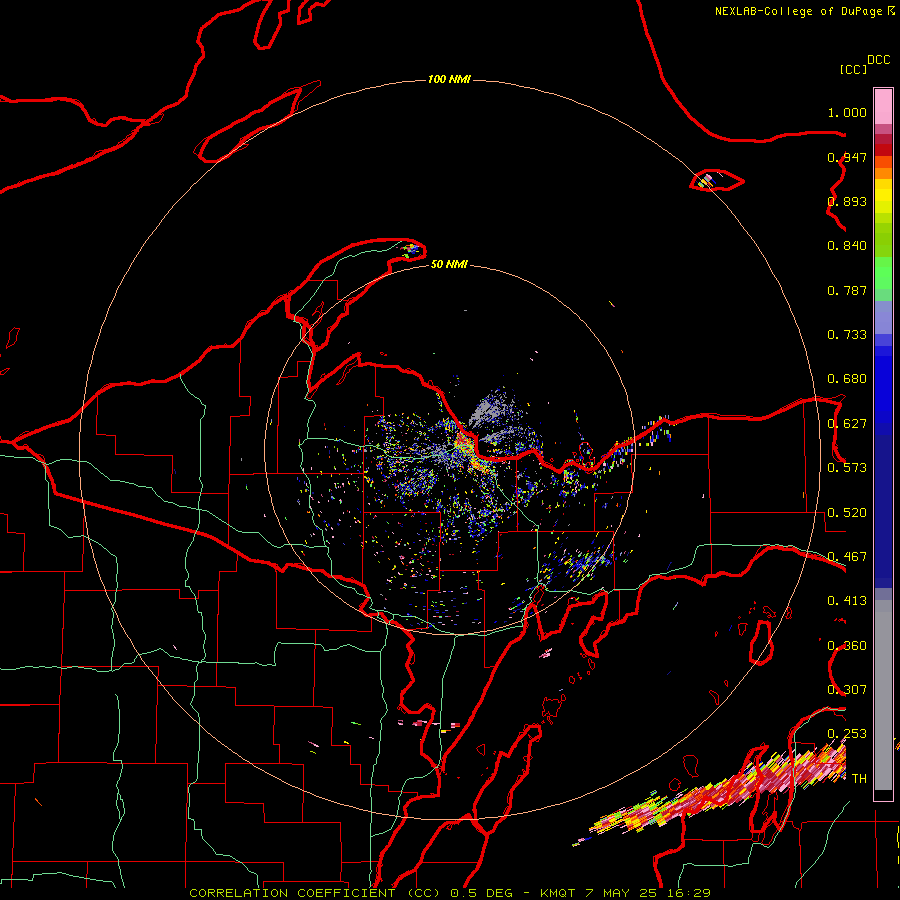This screenshot has width=900, height=900.
Task: Click the bright green segment of color bar
Action: 883,273
